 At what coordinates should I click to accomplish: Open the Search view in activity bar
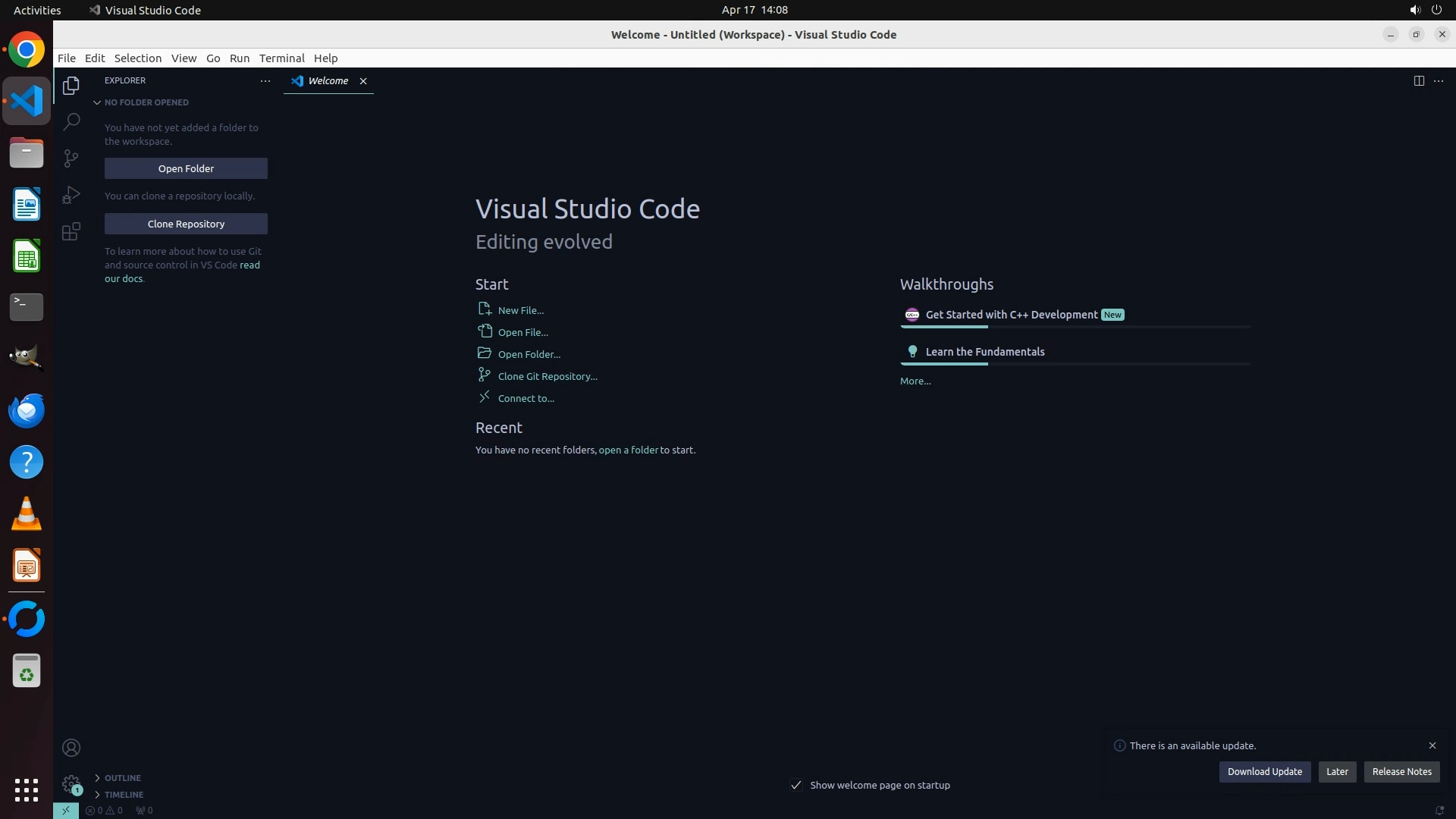click(x=71, y=121)
